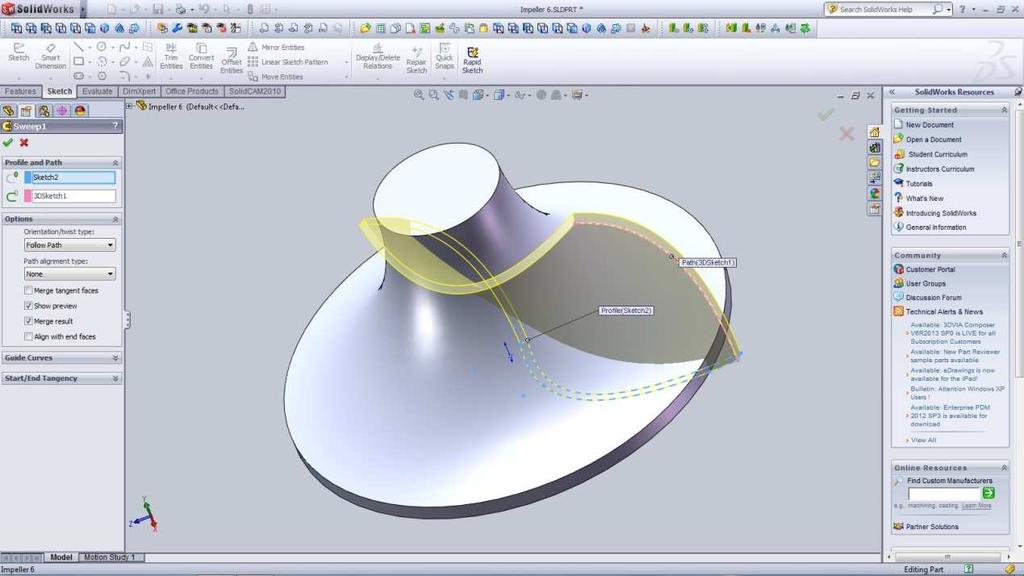Uncheck the Merge result checkbox
The width and height of the screenshot is (1024, 576).
(x=28, y=321)
